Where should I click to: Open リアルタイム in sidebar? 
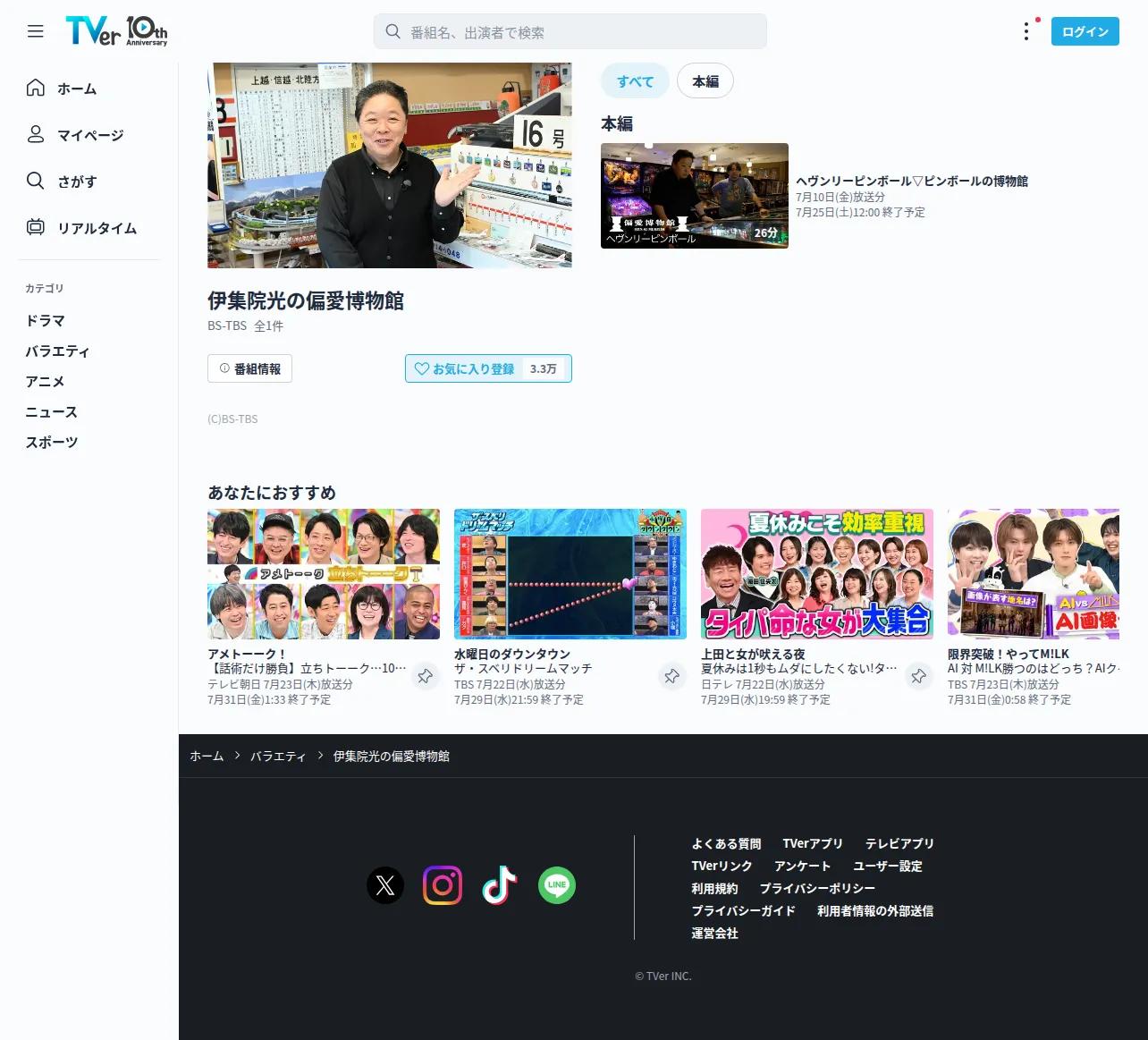(97, 228)
